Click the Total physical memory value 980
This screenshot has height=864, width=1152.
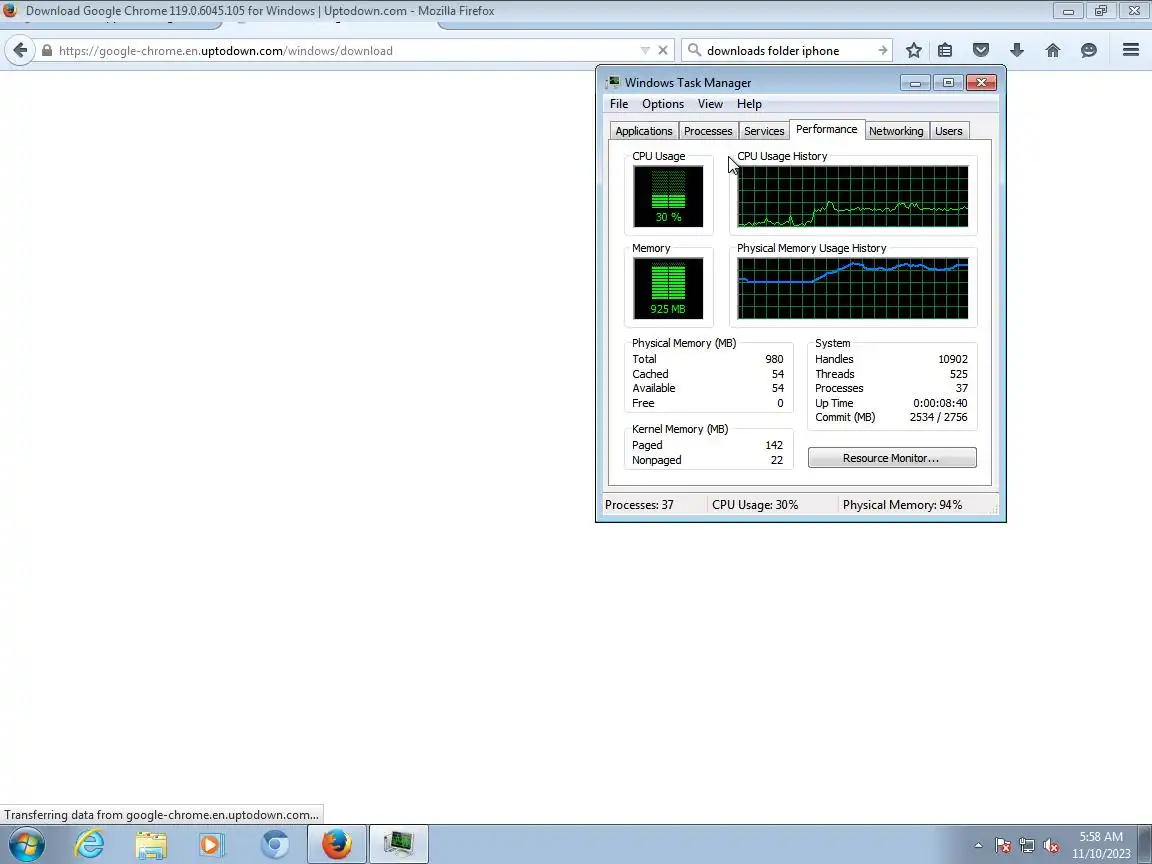coord(774,359)
